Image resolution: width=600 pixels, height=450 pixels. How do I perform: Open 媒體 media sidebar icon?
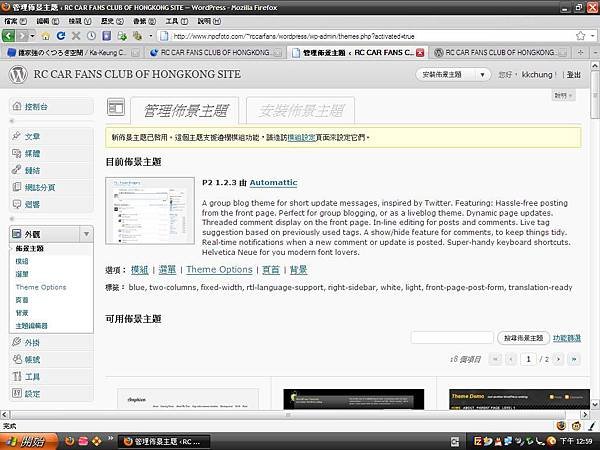pyautogui.click(x=16, y=153)
